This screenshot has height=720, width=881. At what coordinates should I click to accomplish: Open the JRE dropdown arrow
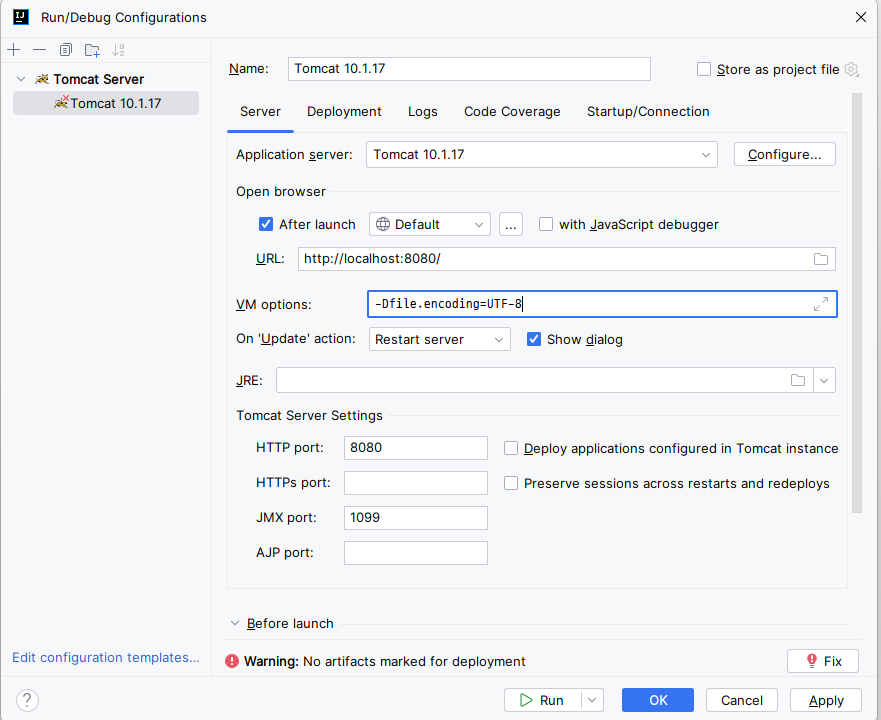824,381
